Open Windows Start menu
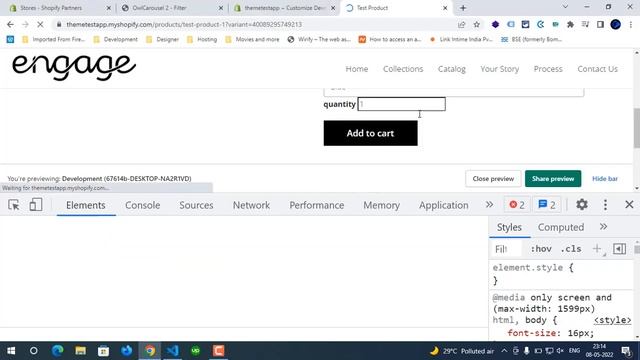The height and width of the screenshot is (360, 640). click(x=11, y=351)
